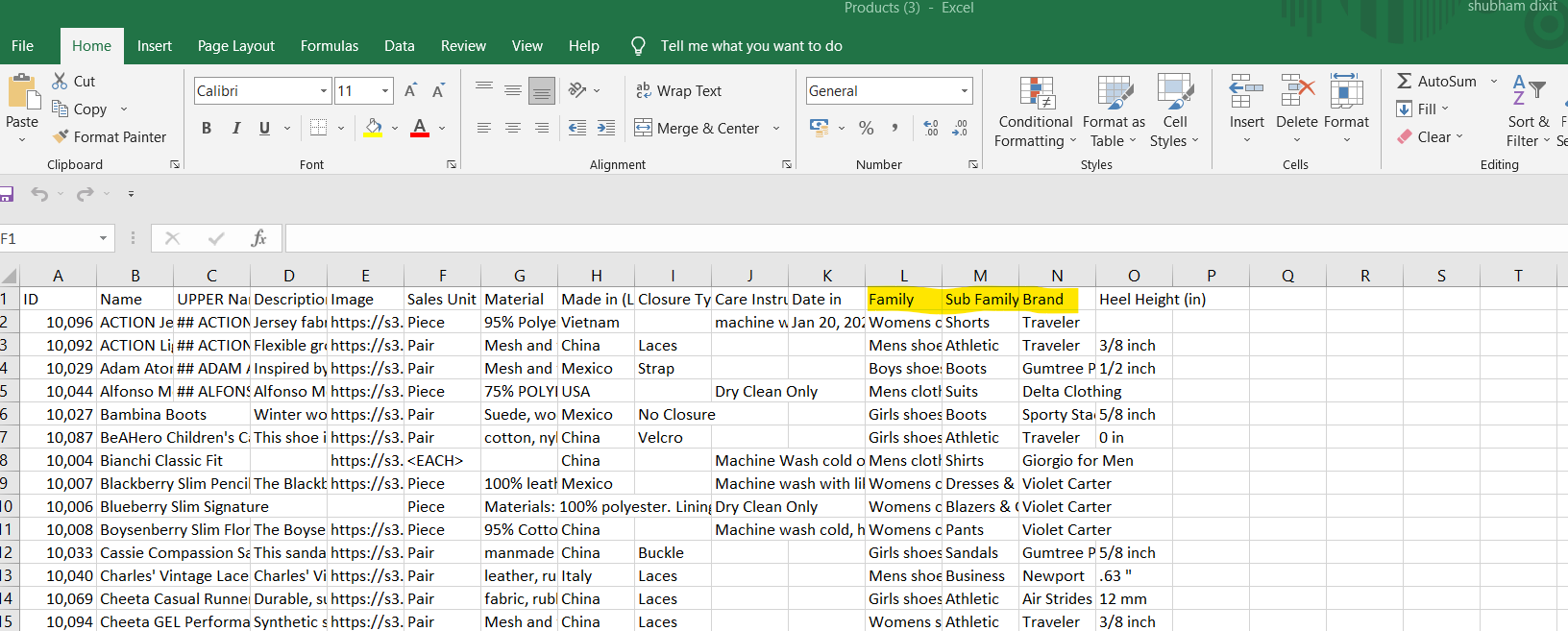Click the Increase Indent icon
Viewport: 1568px width, 631px height.
click(x=606, y=128)
